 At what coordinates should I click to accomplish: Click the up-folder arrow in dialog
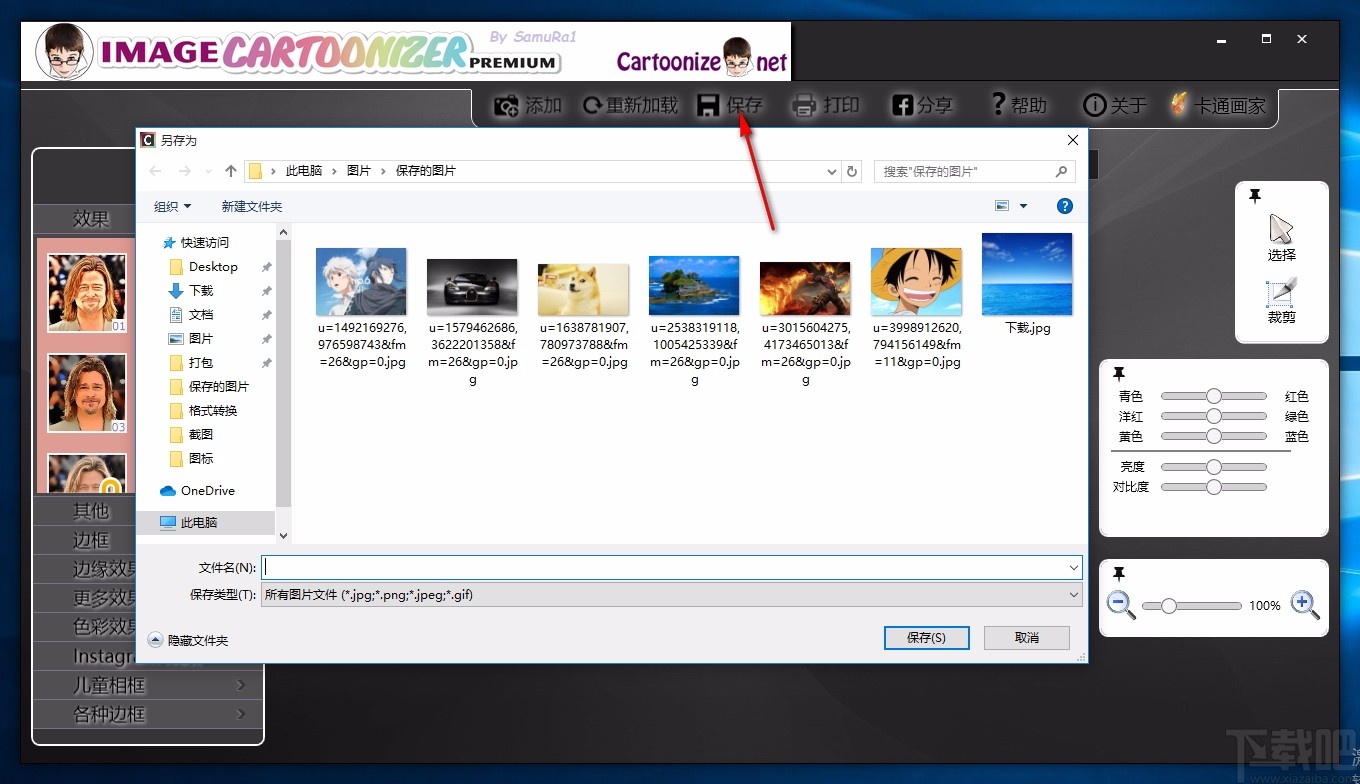pos(231,171)
